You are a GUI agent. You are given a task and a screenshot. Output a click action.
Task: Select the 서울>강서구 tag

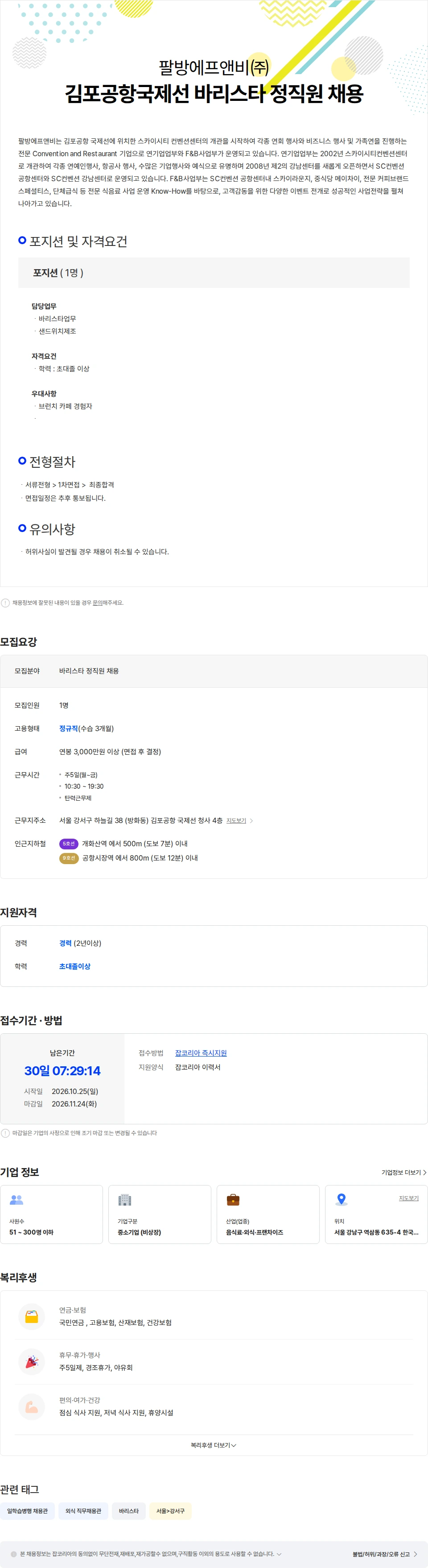pos(170,1511)
